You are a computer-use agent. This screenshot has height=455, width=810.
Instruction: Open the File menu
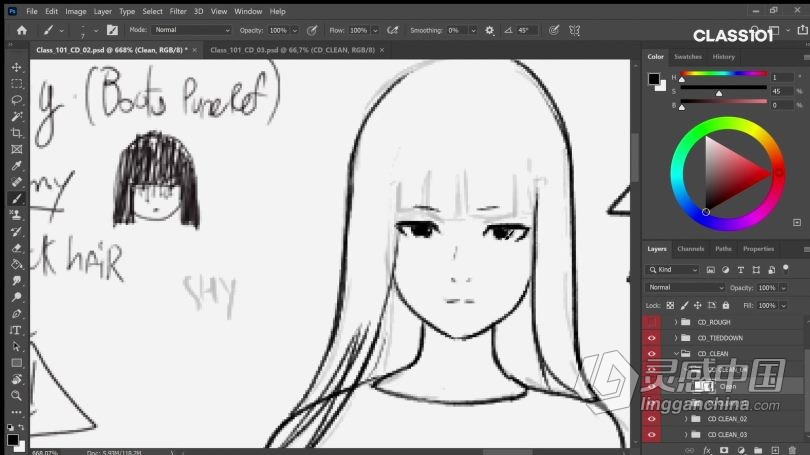pos(32,11)
